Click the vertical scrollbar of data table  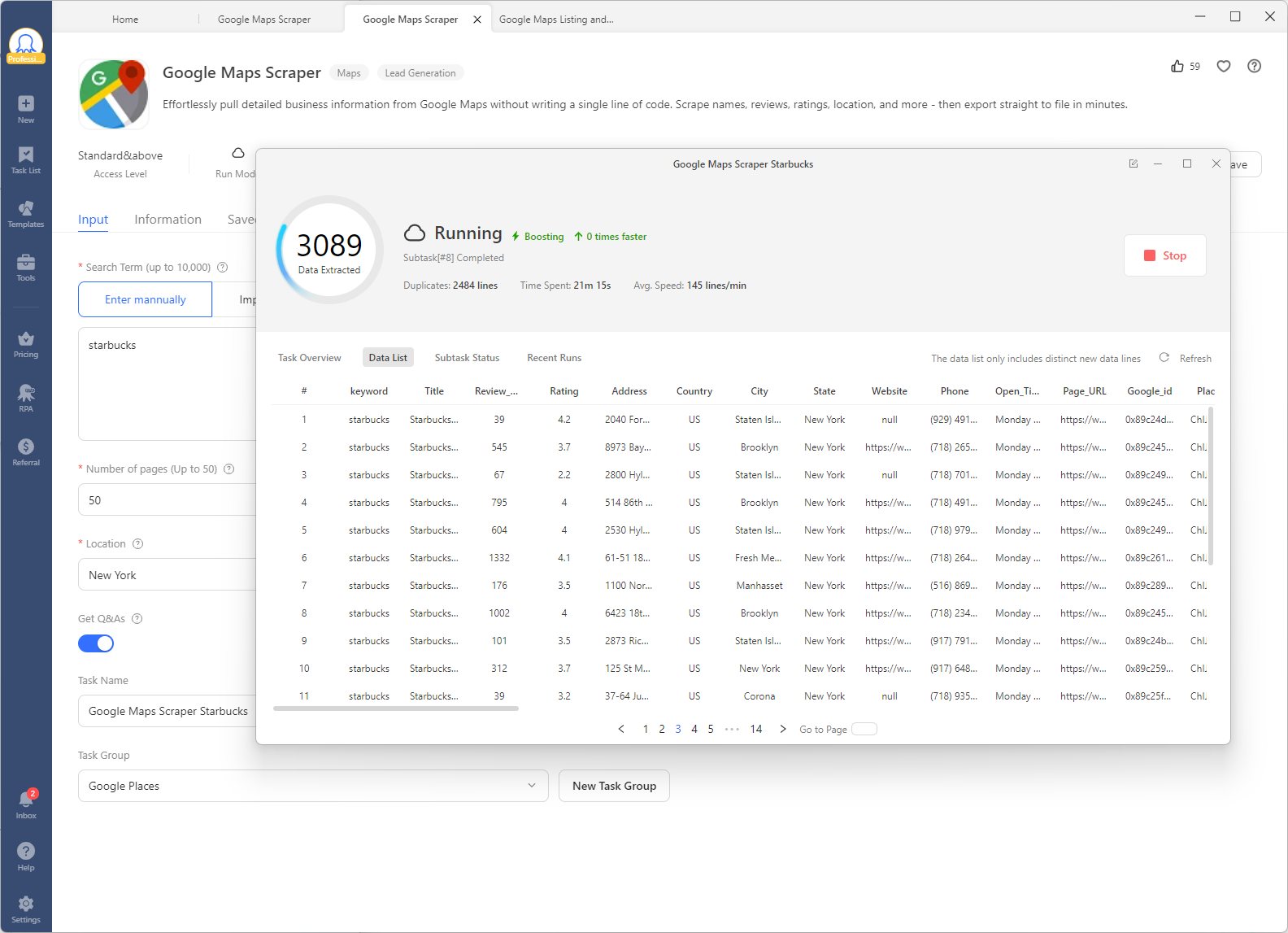click(x=1211, y=486)
